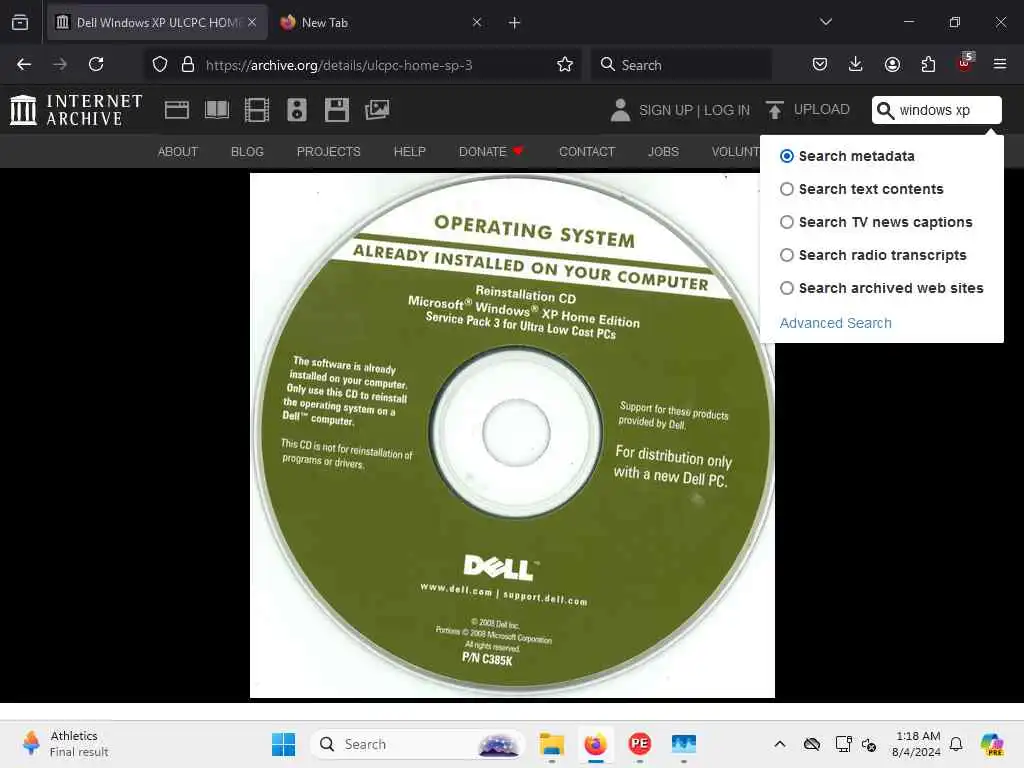The width and height of the screenshot is (1024, 768).
Task: Open the CONTACT menu item
Action: click(586, 152)
